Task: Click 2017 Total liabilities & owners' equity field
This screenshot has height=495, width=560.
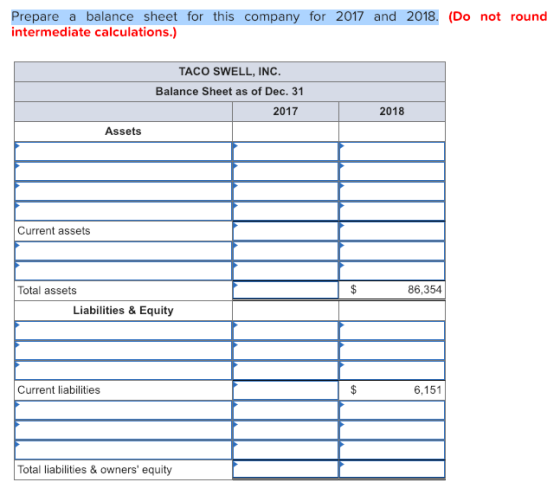Action: 285,469
